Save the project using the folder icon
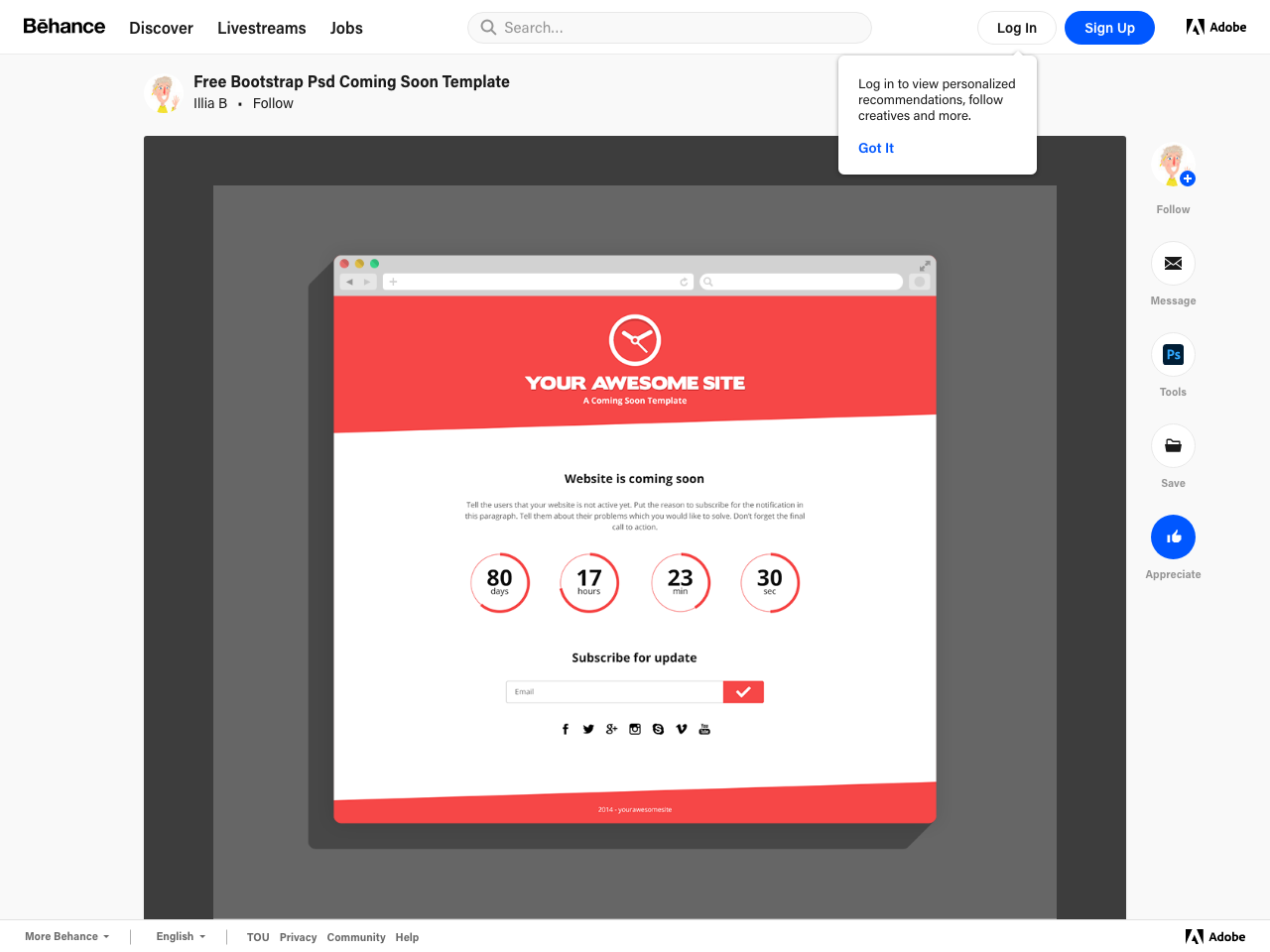The height and width of the screenshot is (952, 1270). pyautogui.click(x=1173, y=445)
